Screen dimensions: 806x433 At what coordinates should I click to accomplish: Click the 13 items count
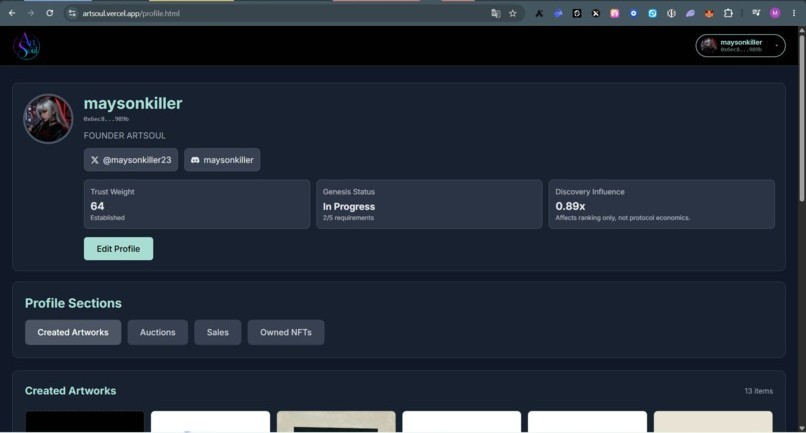click(x=758, y=391)
